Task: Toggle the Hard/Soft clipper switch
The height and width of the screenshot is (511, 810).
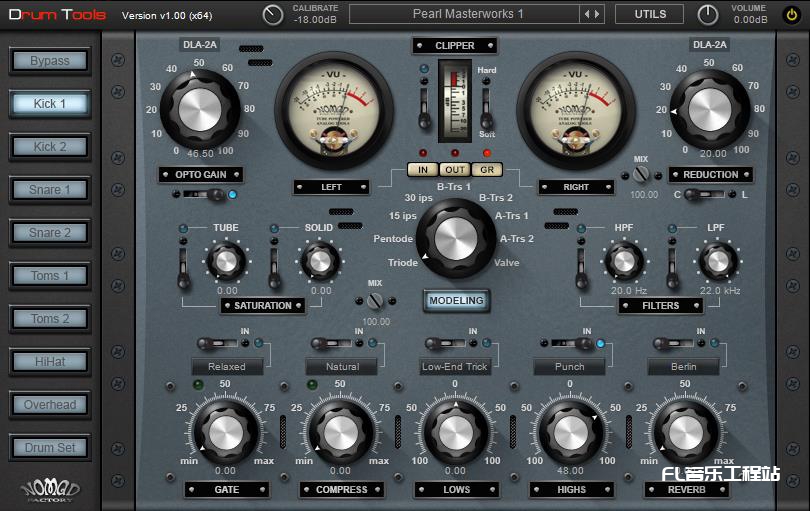Action: [486, 108]
